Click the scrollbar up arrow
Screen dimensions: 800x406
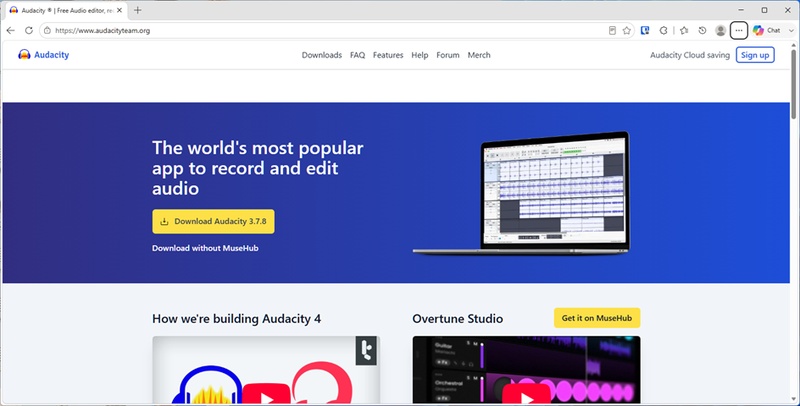[794, 45]
